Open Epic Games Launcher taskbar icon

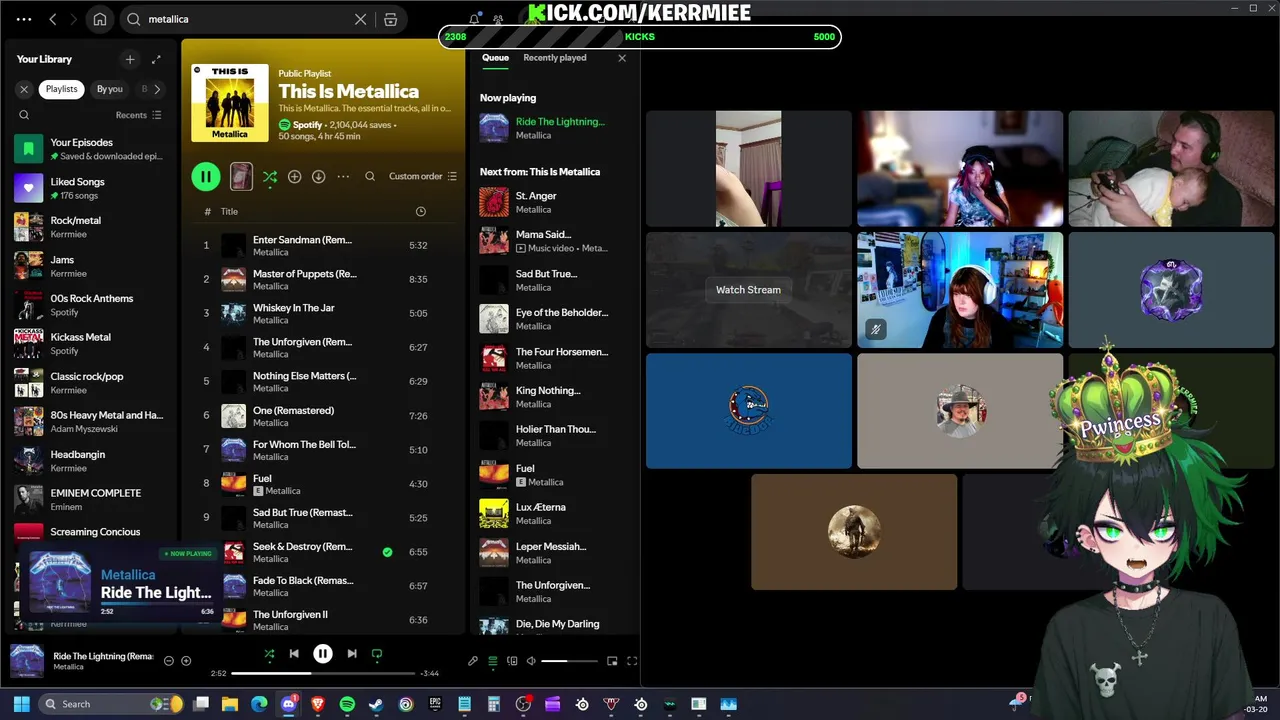(435, 704)
